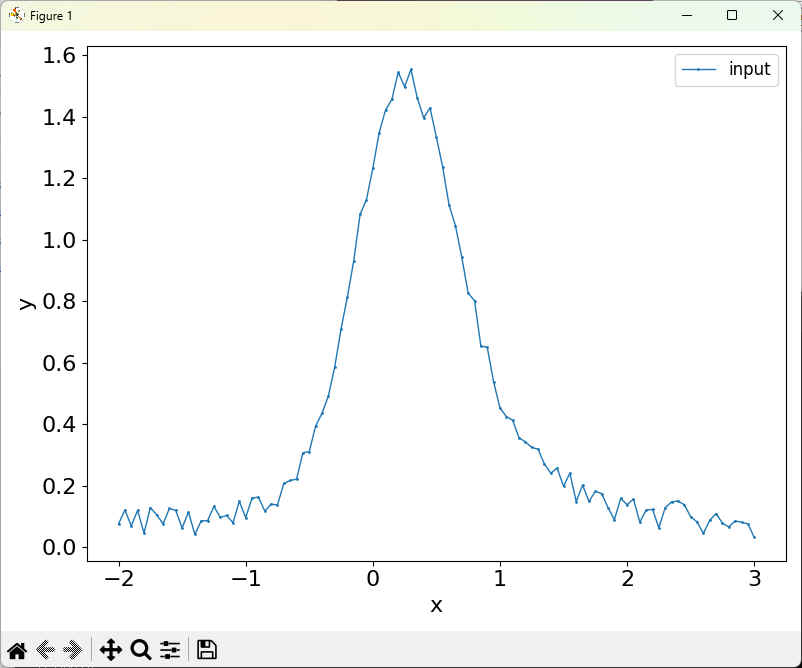This screenshot has width=802, height=668.
Task: Click the y-axis tick label 1.6
Action: pos(59,56)
